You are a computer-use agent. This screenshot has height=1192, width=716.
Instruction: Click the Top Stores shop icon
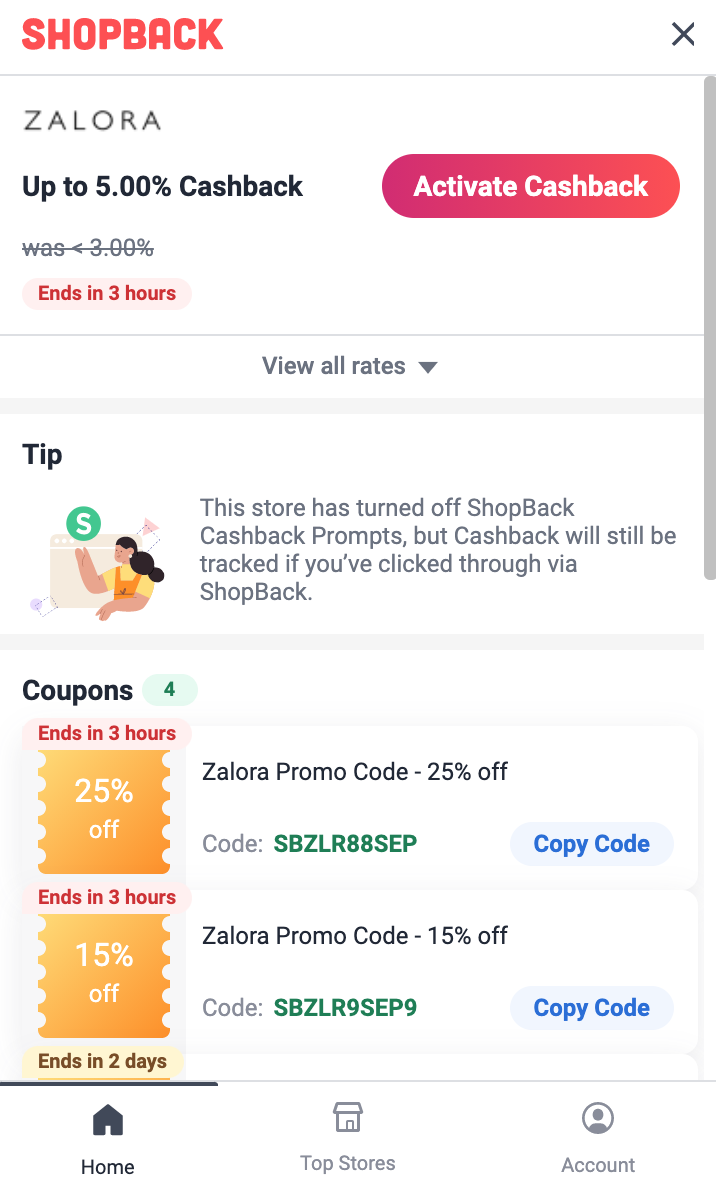click(x=348, y=1117)
